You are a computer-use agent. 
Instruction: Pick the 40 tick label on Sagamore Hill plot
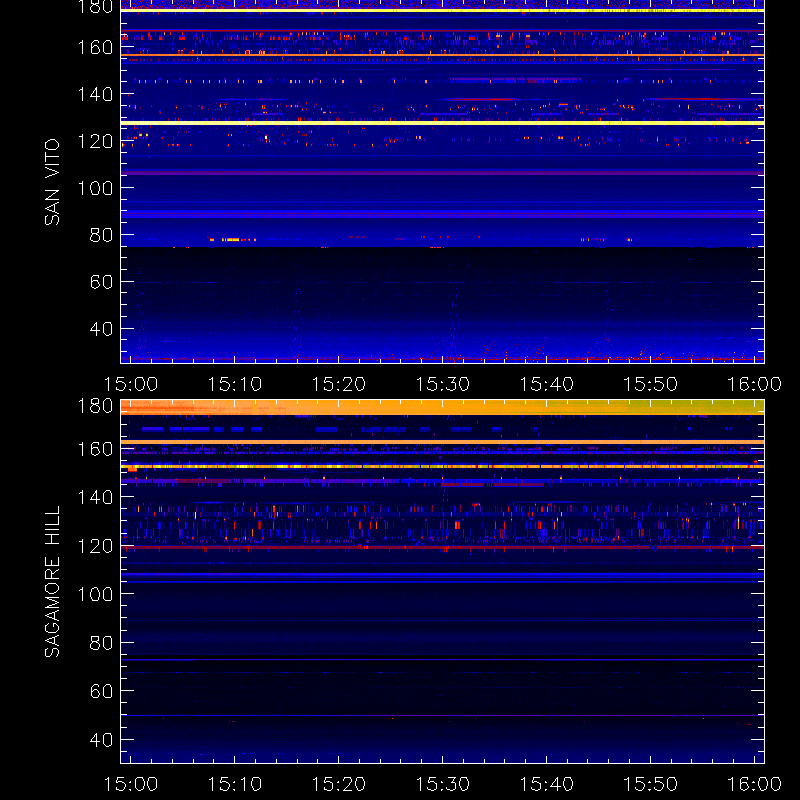101,740
